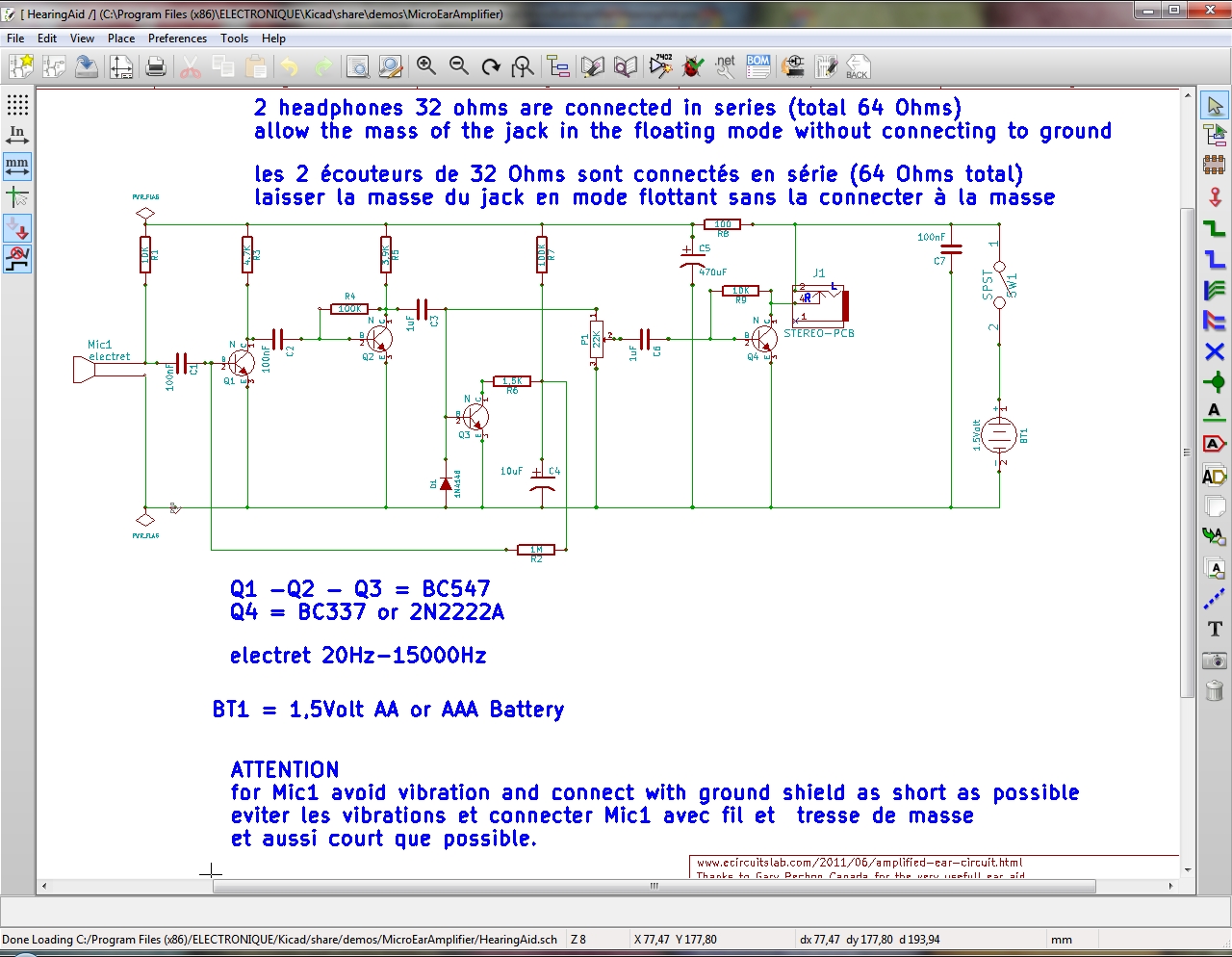
Task: Zoom in on the schematic
Action: click(x=425, y=66)
